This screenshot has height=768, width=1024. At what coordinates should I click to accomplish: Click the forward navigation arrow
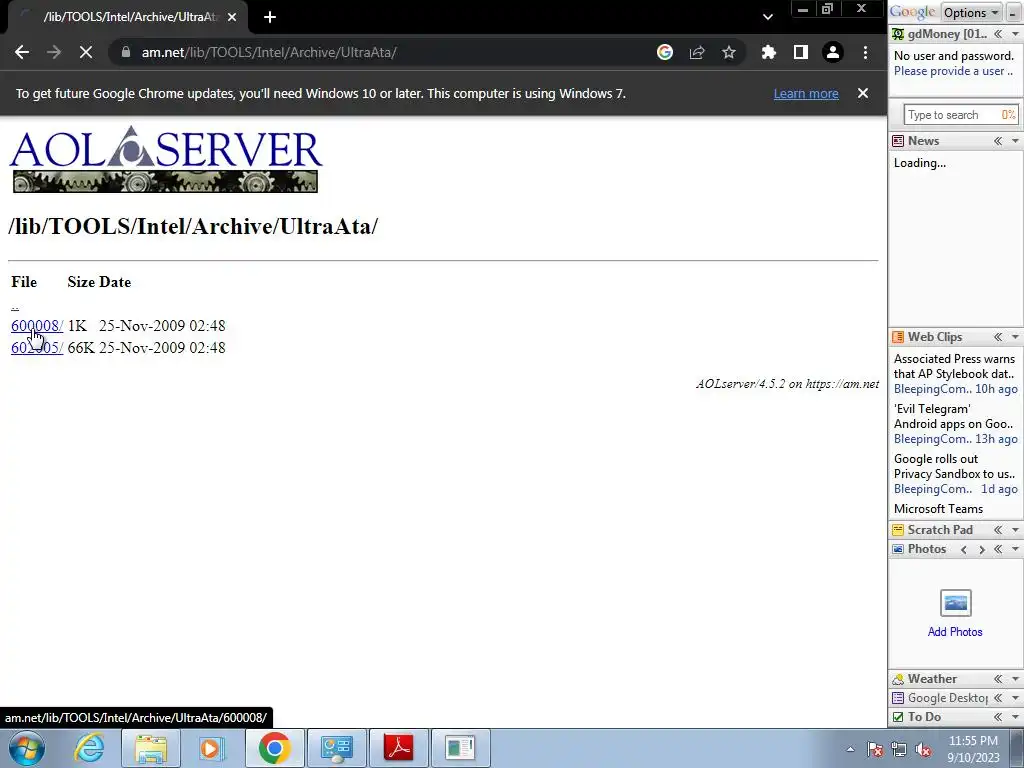tap(54, 52)
